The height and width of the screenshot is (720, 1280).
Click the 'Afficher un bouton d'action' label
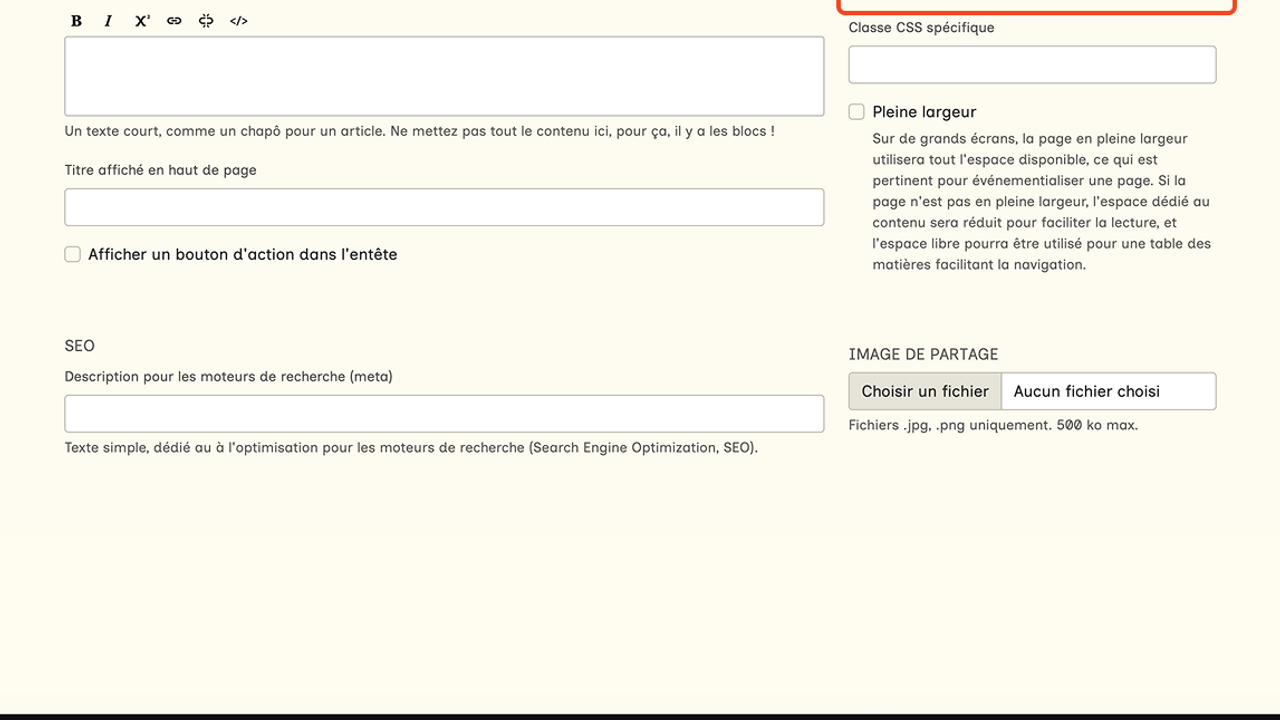(x=243, y=255)
